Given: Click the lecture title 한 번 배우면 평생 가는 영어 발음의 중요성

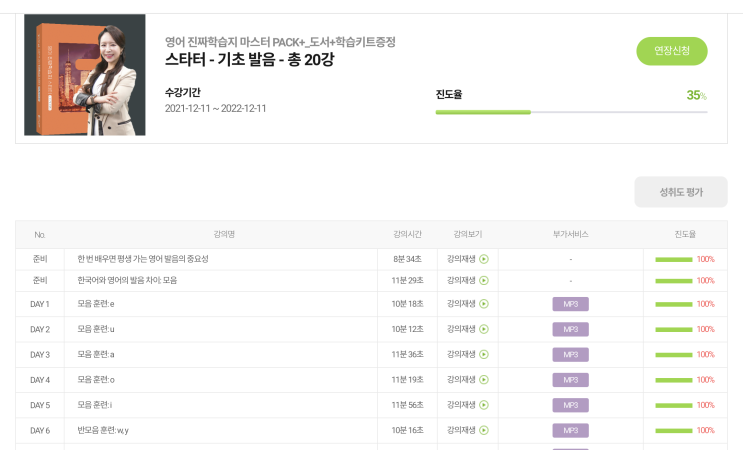Looking at the screenshot, I should click(143, 259).
